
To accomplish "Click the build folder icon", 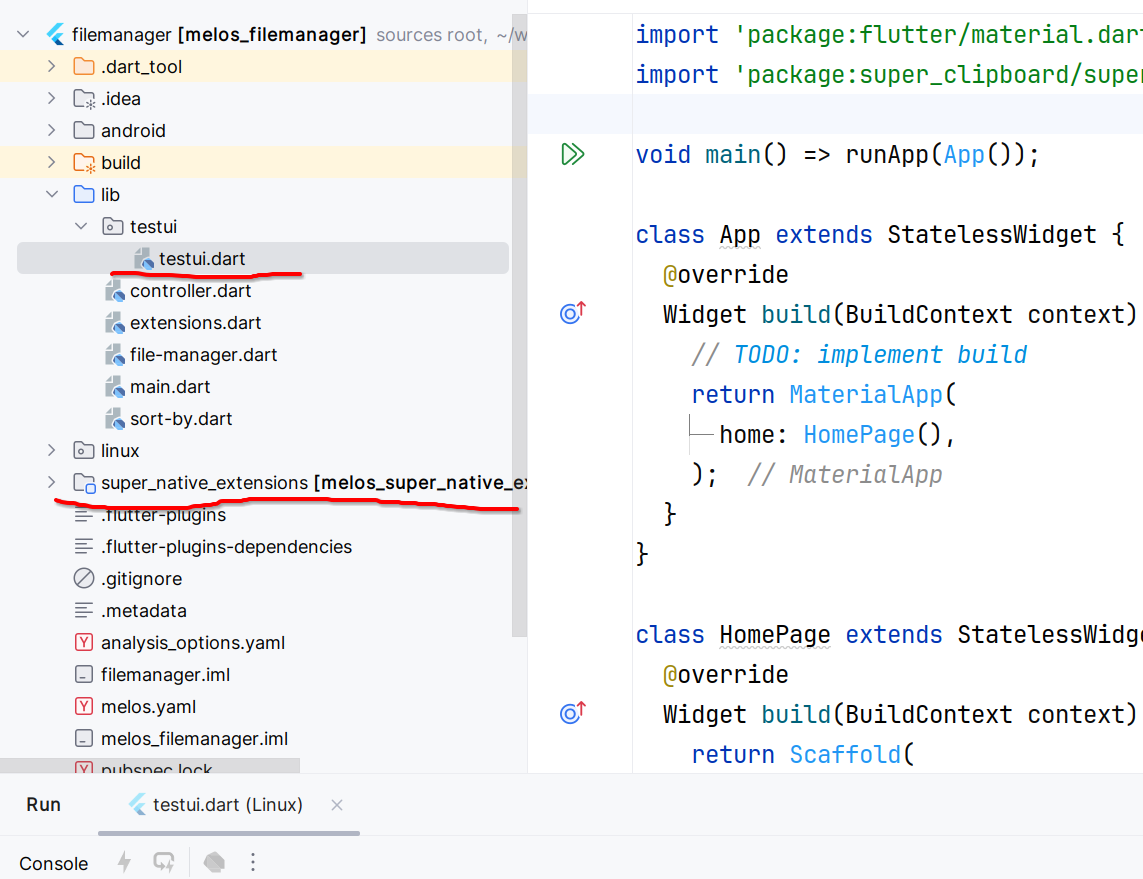I will click(x=84, y=163).
